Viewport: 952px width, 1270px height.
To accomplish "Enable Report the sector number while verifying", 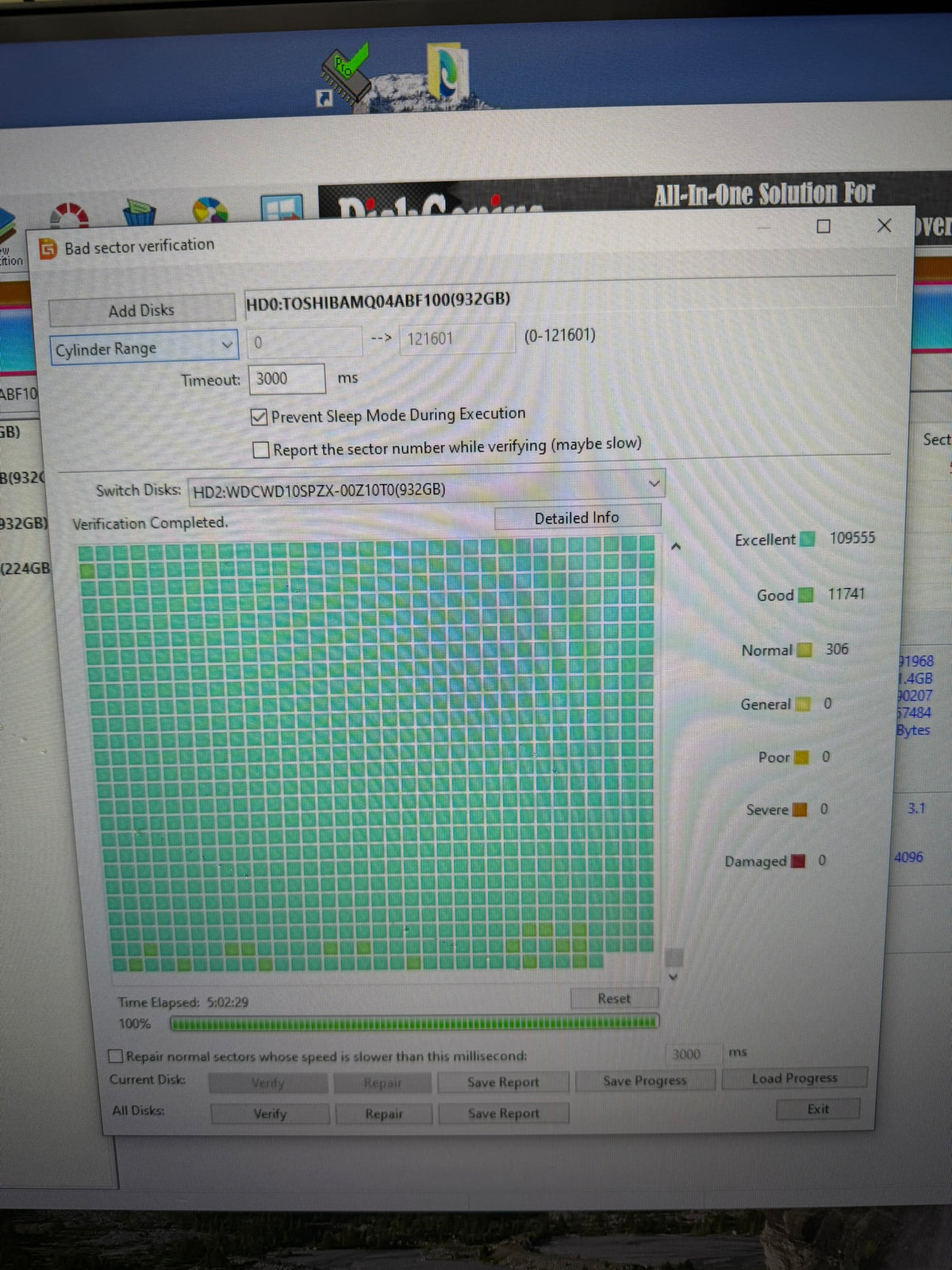I will [x=261, y=450].
